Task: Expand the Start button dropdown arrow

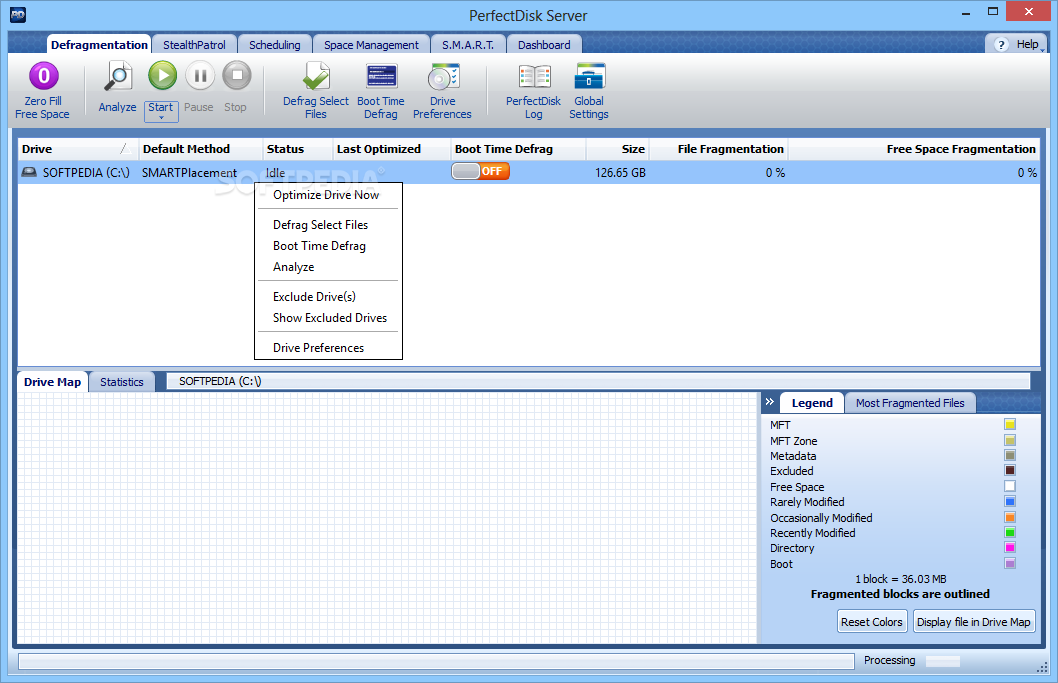Action: [161, 118]
